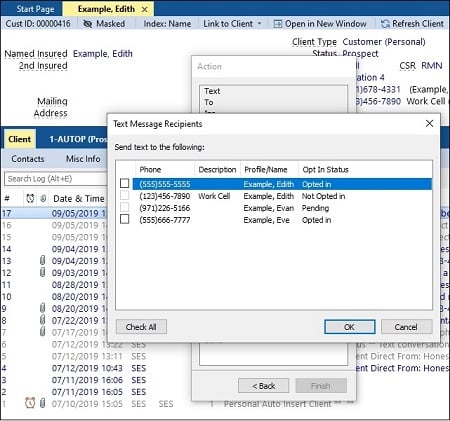Click Open in New Window

pyautogui.click(x=320, y=24)
